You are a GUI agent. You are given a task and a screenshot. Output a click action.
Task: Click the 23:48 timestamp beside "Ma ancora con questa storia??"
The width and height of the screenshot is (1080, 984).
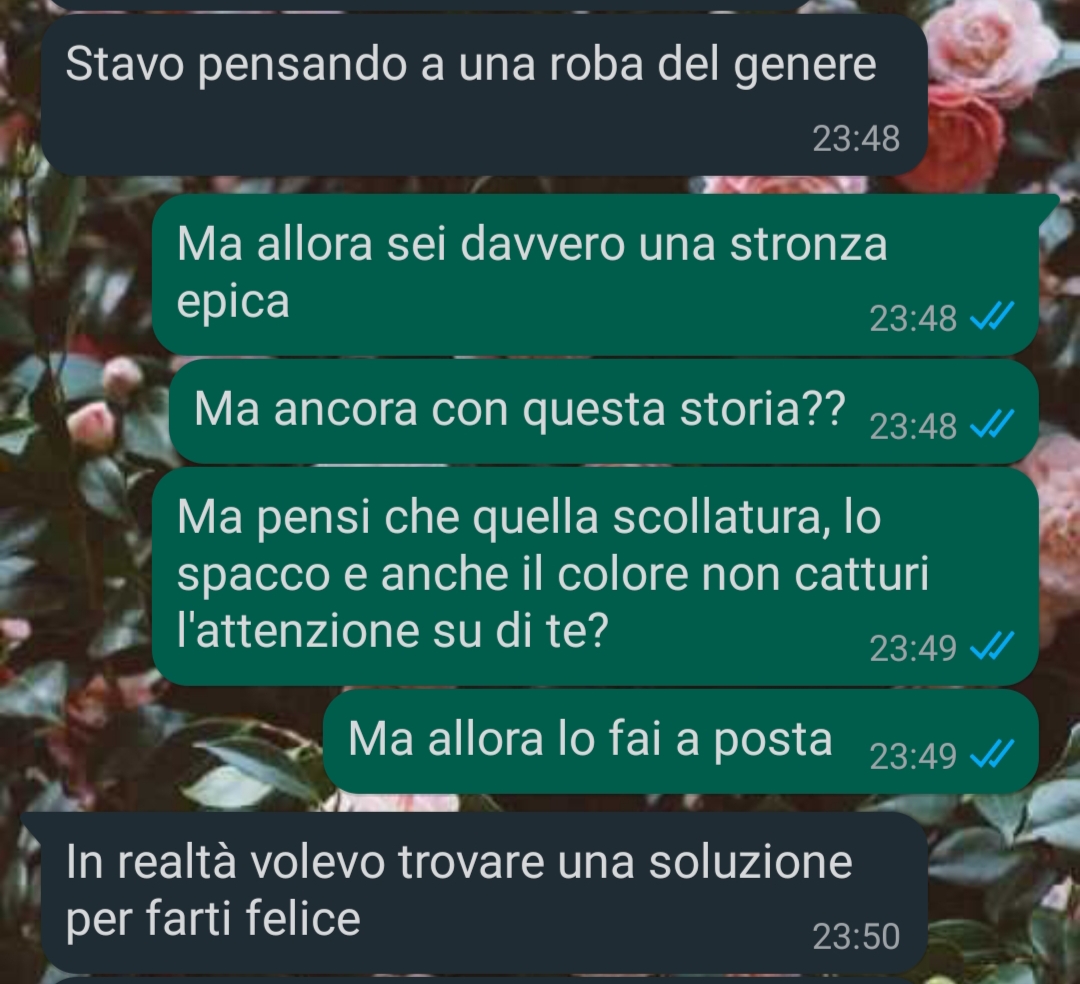(x=913, y=426)
